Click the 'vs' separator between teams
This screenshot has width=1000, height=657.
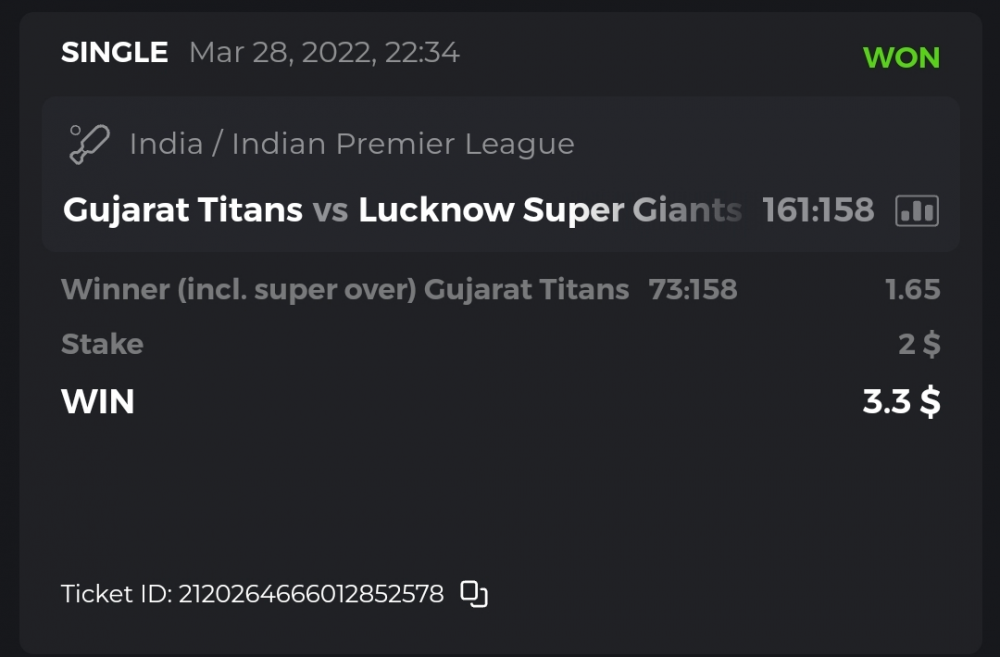pos(330,210)
